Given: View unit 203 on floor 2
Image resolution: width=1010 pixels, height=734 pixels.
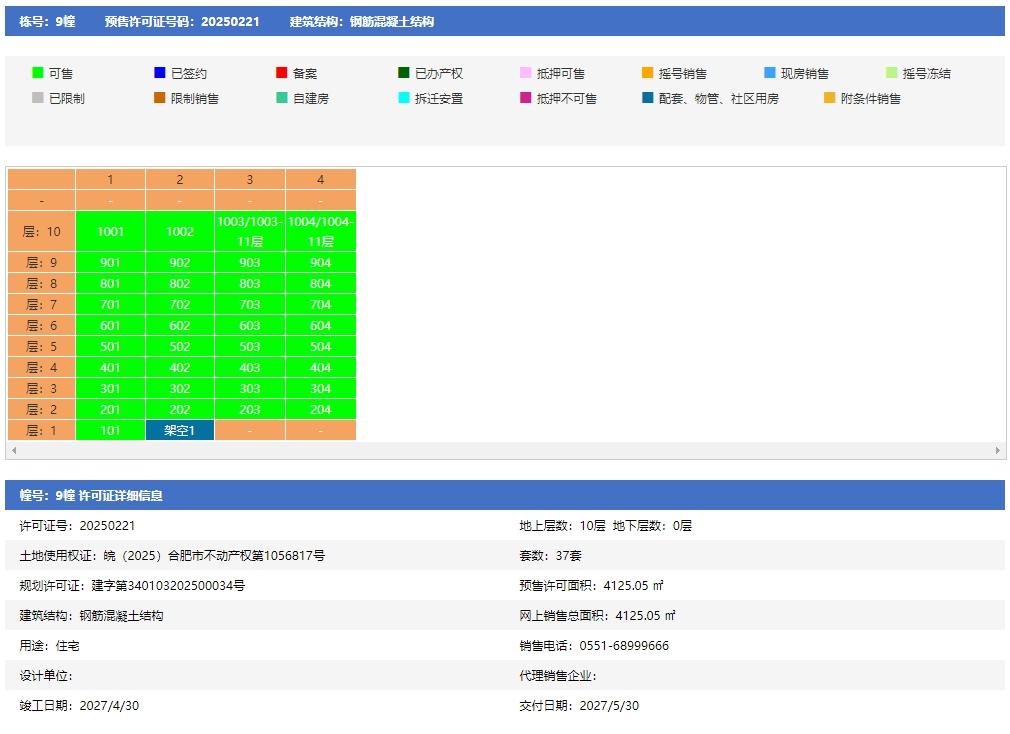Looking at the screenshot, I should point(250,409).
